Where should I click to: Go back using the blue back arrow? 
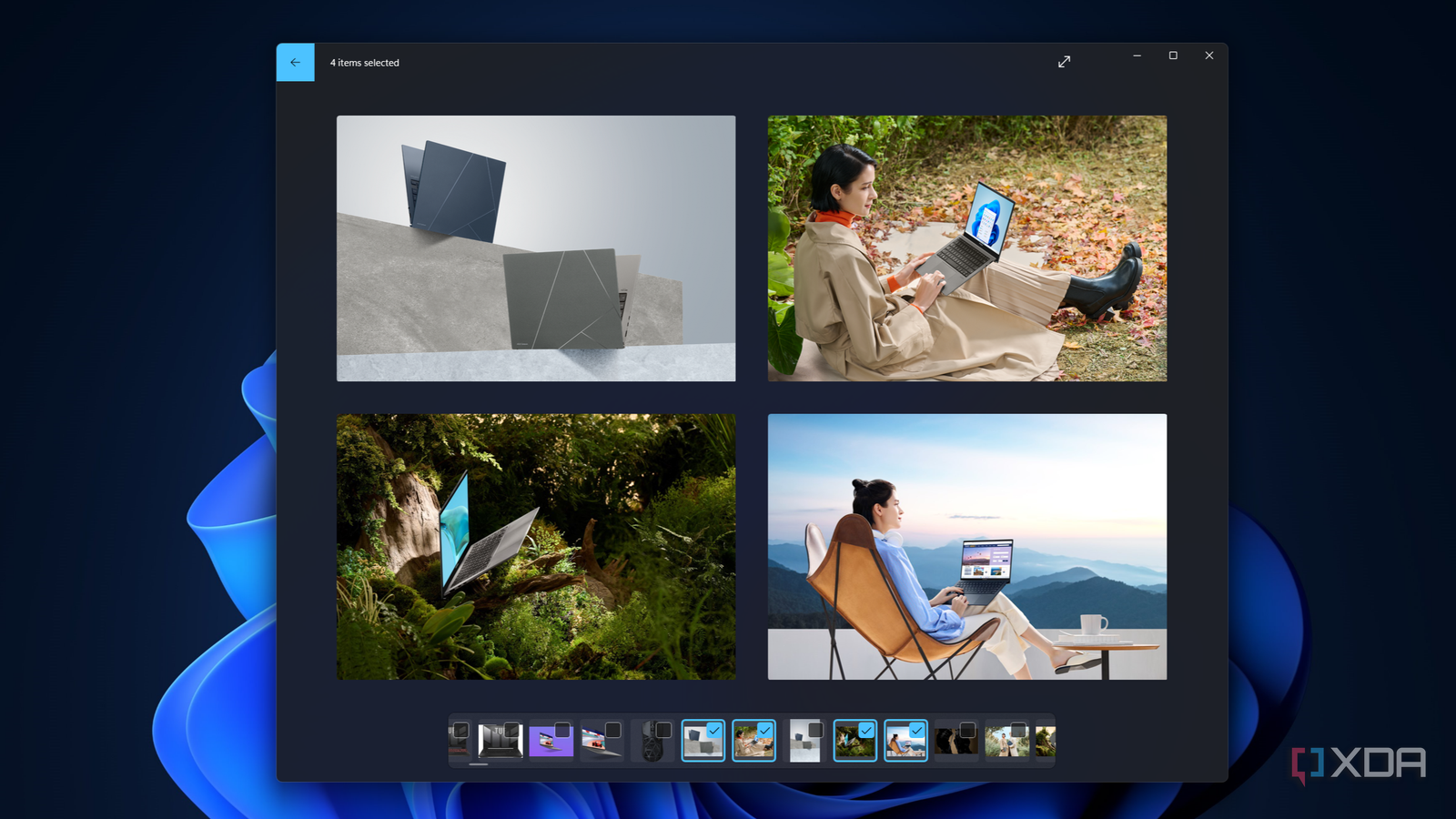tap(294, 62)
